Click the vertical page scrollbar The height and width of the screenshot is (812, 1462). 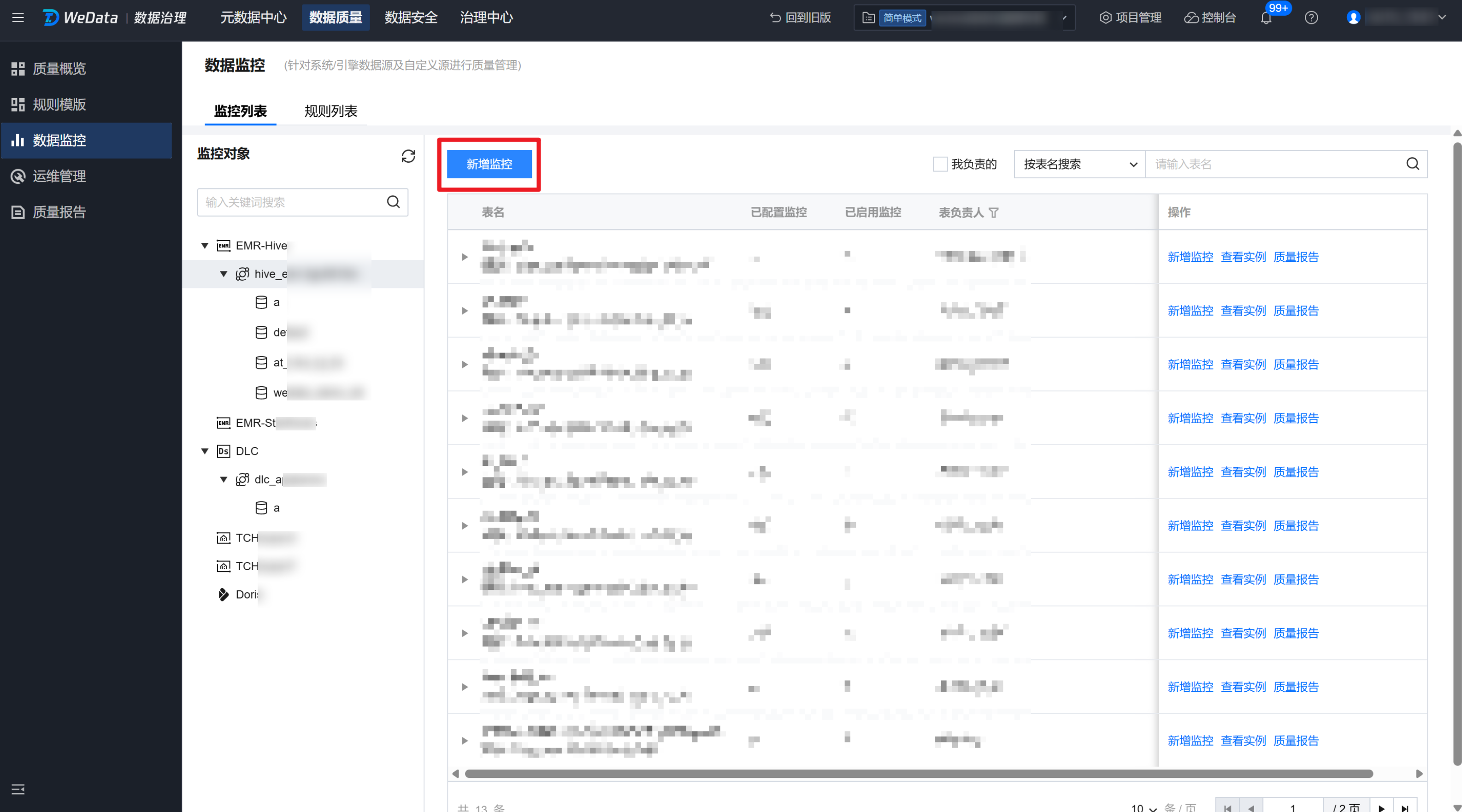tap(1457, 454)
